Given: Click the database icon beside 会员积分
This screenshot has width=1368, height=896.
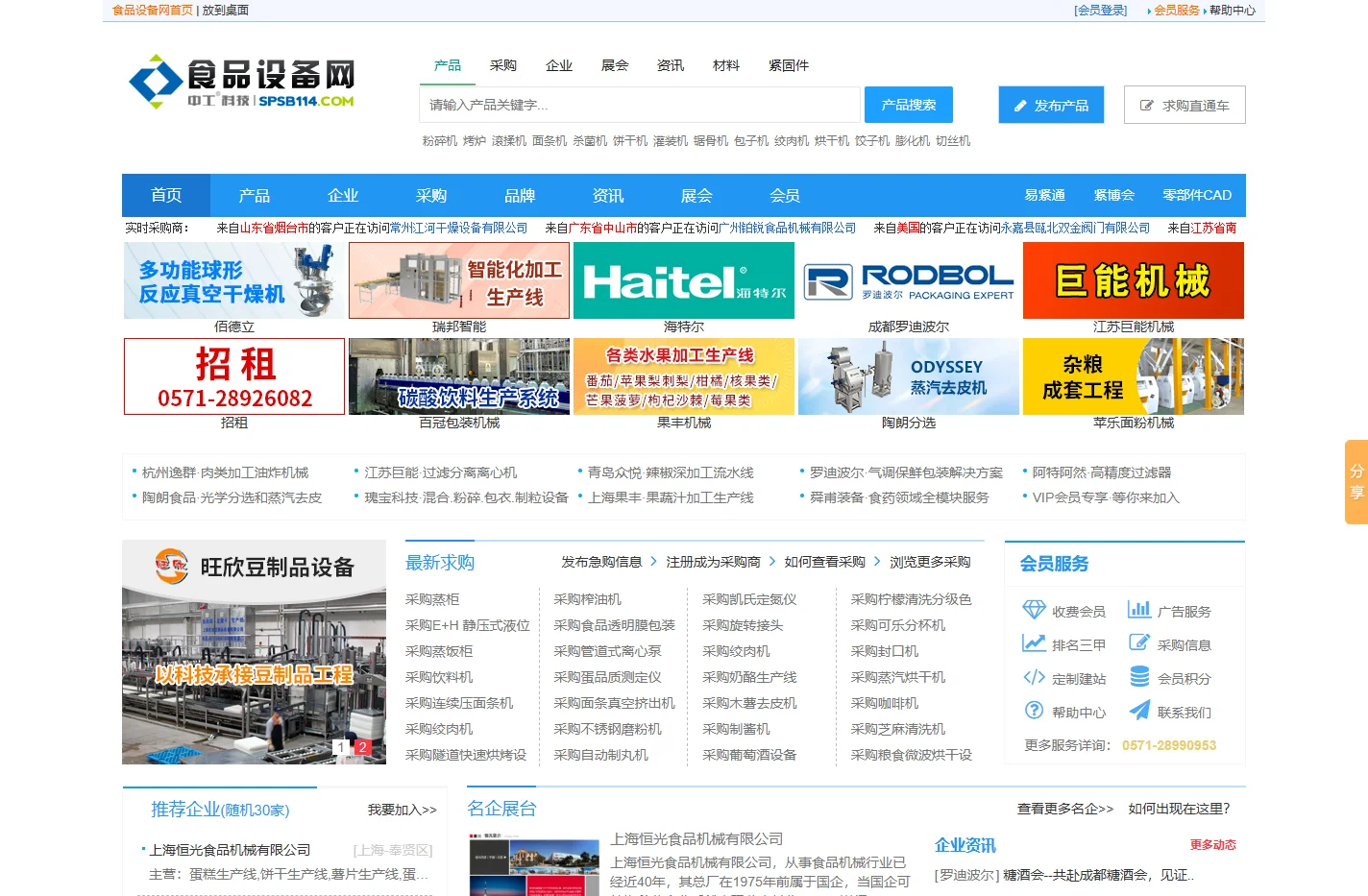Looking at the screenshot, I should click(1139, 676).
